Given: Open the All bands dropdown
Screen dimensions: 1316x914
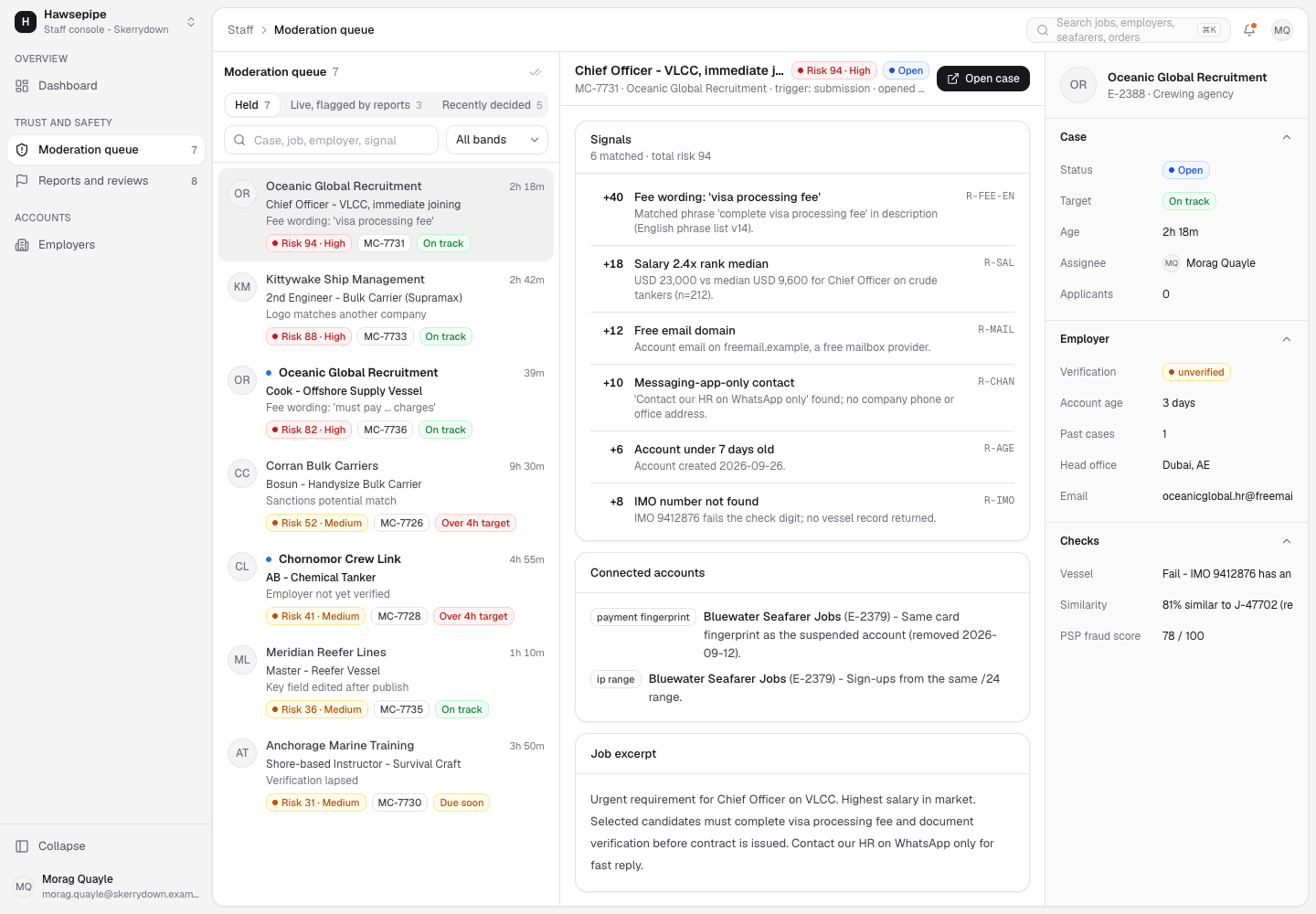Looking at the screenshot, I should tap(497, 140).
